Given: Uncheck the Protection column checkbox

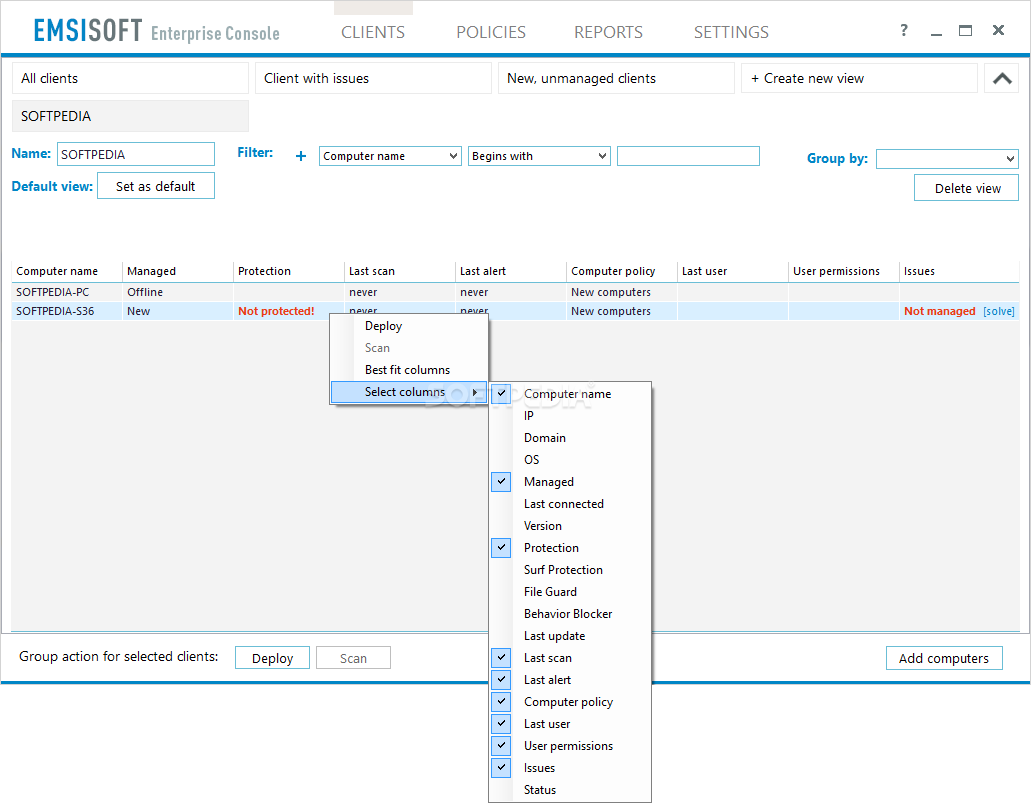Looking at the screenshot, I should [501, 547].
